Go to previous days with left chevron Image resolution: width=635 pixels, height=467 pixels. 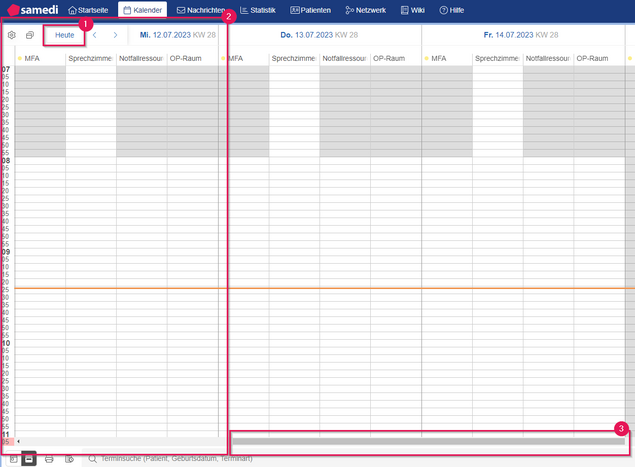pos(95,35)
